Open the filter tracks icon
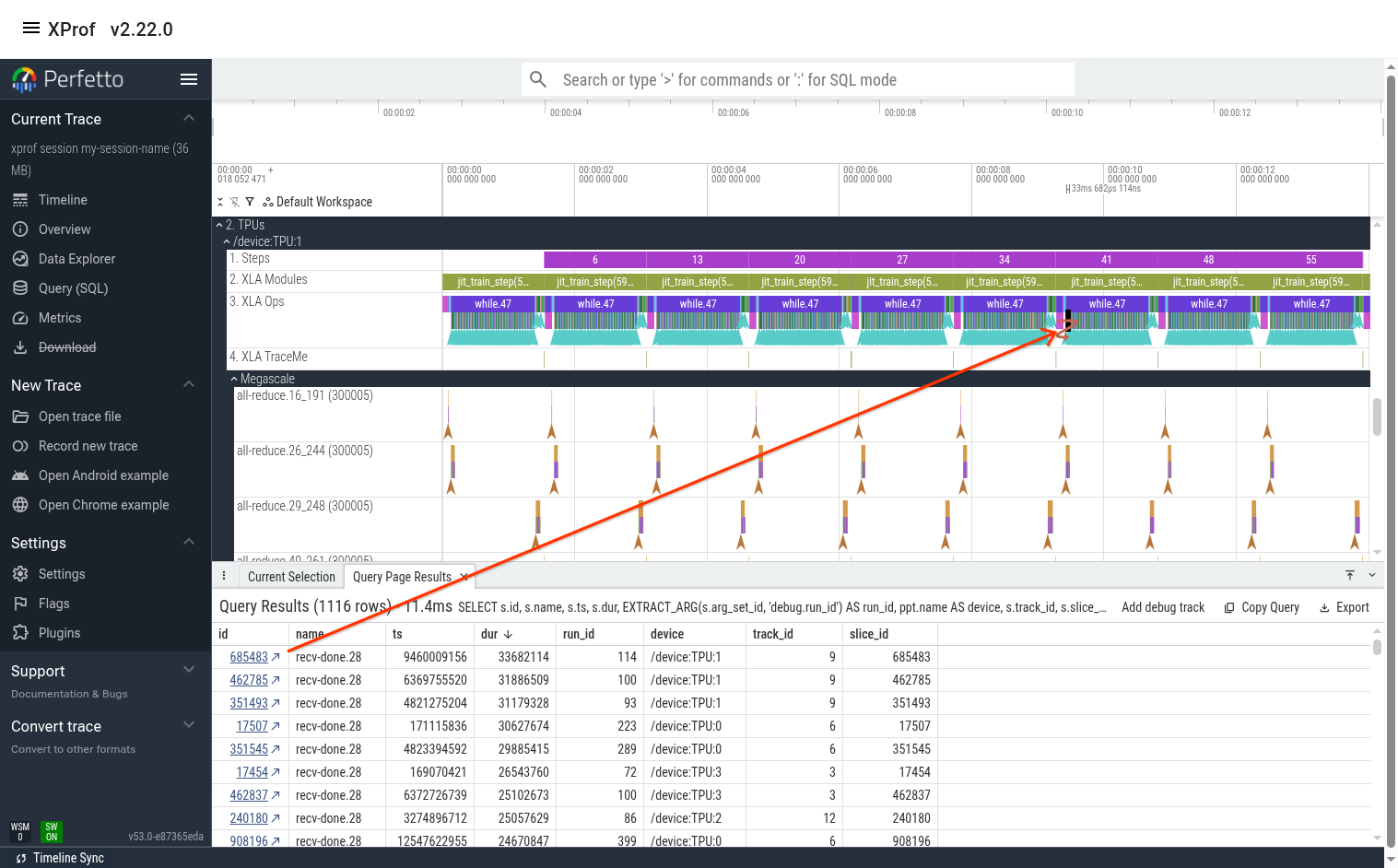This screenshot has width=1398, height=868. point(249,201)
